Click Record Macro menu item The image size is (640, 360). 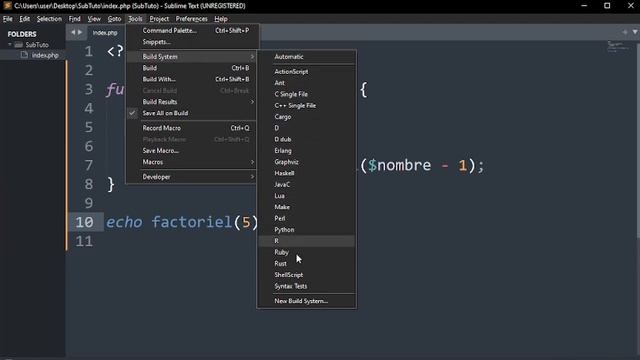click(191, 128)
